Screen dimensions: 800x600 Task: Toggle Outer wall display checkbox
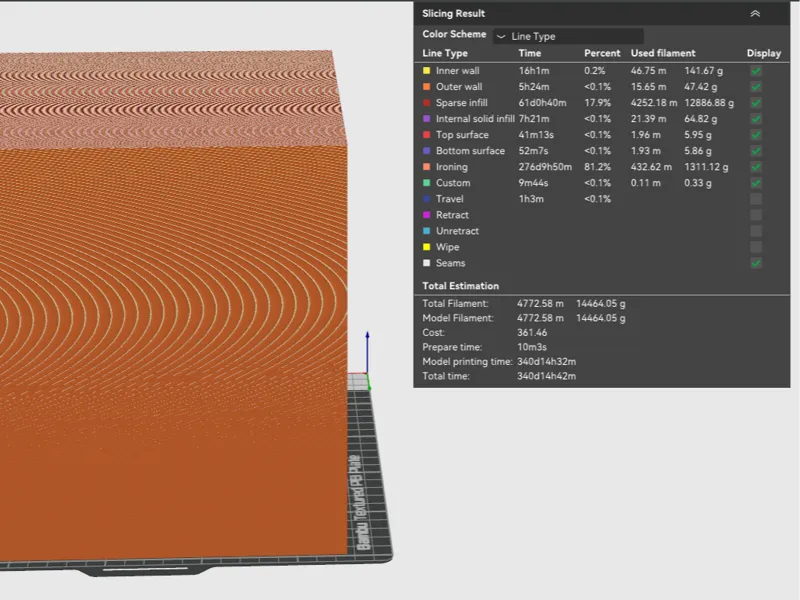[x=756, y=87]
